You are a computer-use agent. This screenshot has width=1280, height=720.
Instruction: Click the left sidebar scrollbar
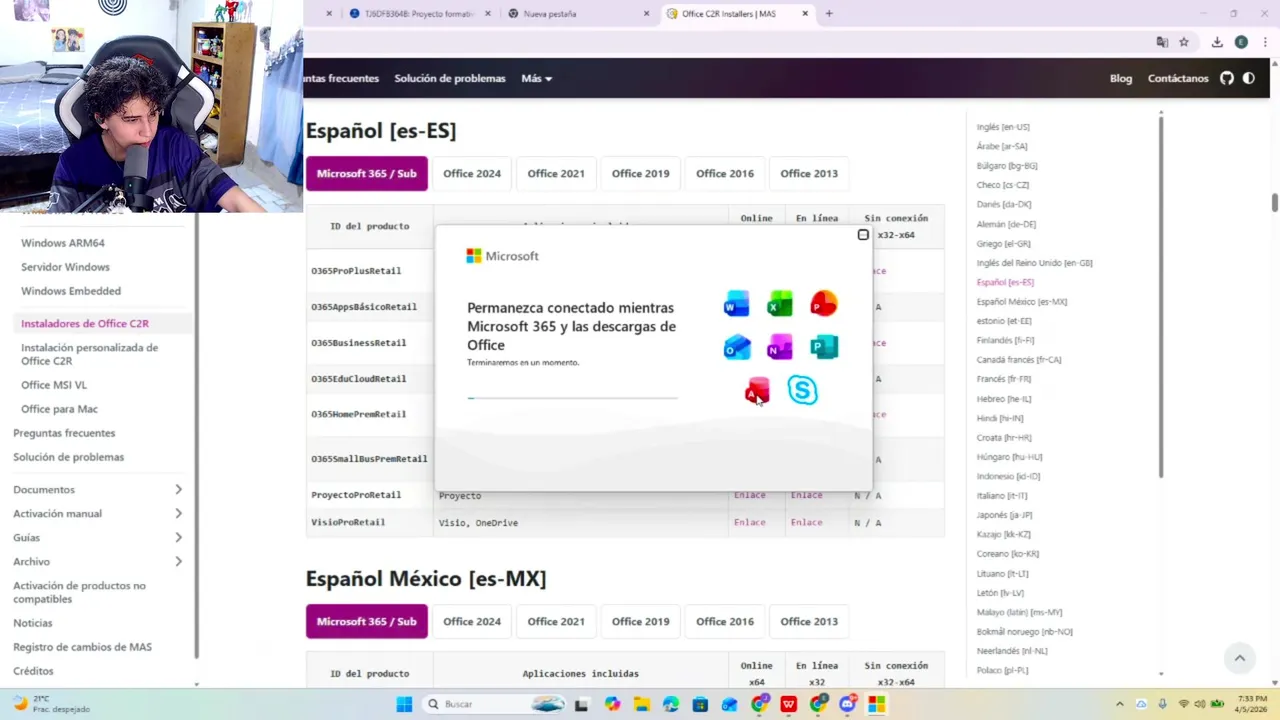[x=196, y=436]
